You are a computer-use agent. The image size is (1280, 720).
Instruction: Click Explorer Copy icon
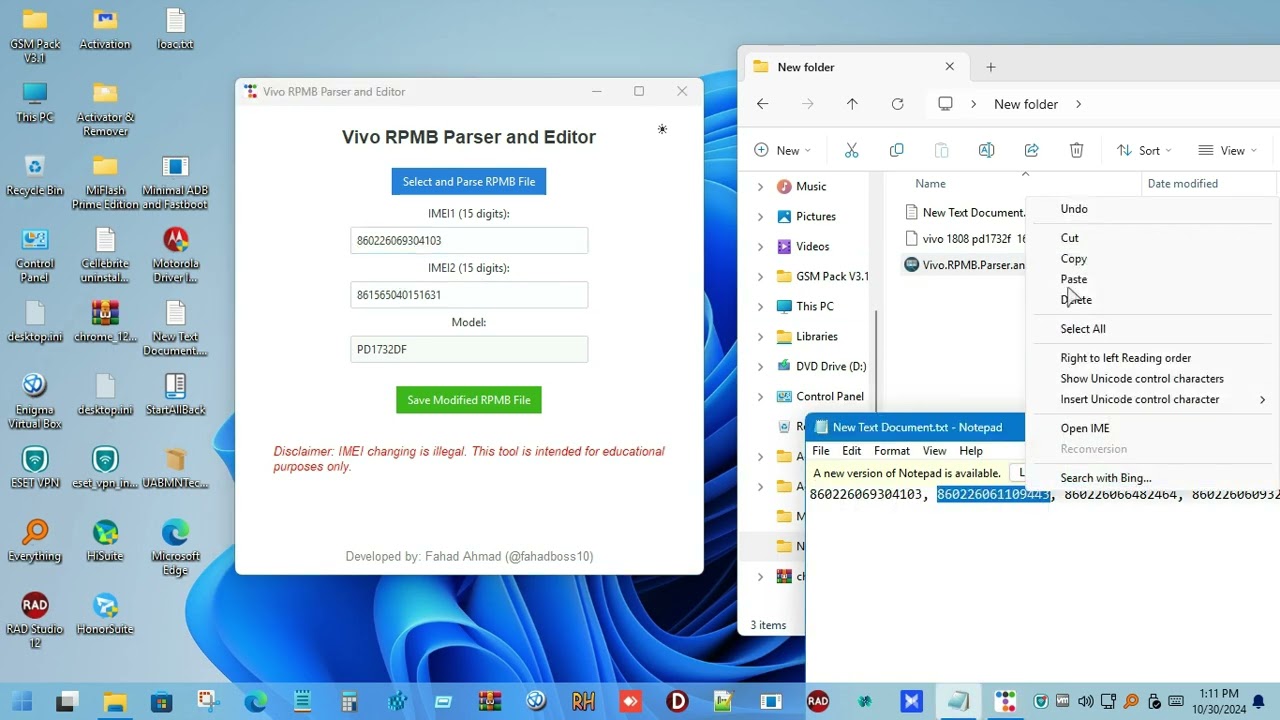[897, 150]
